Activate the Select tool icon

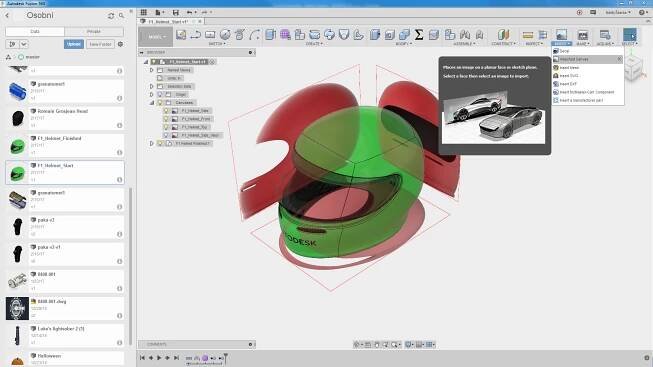(630, 35)
